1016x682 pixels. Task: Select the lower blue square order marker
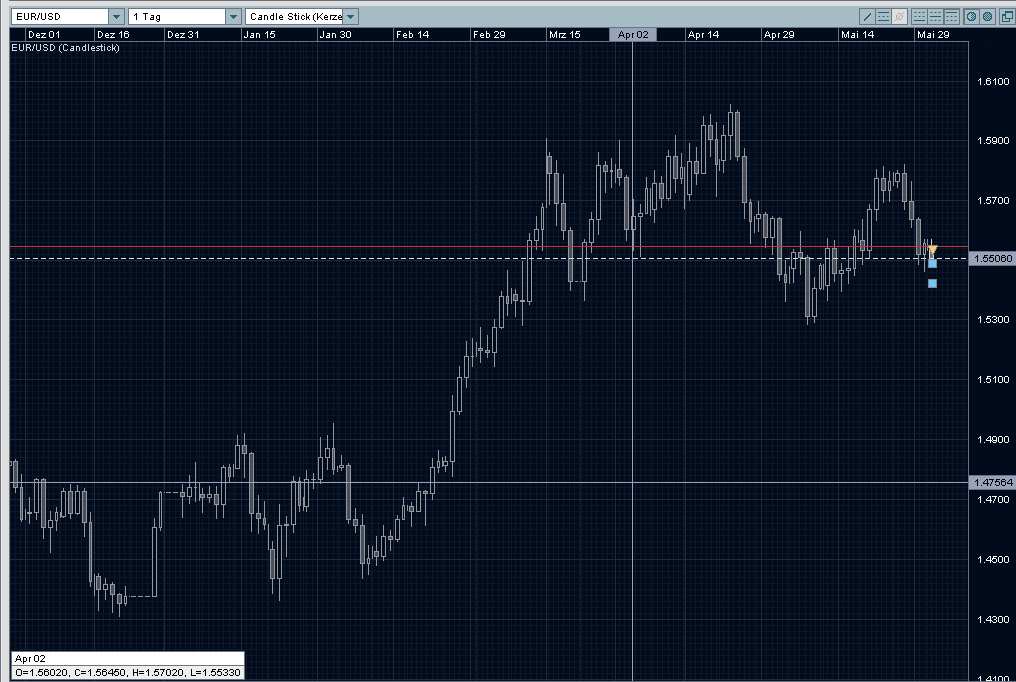(932, 283)
